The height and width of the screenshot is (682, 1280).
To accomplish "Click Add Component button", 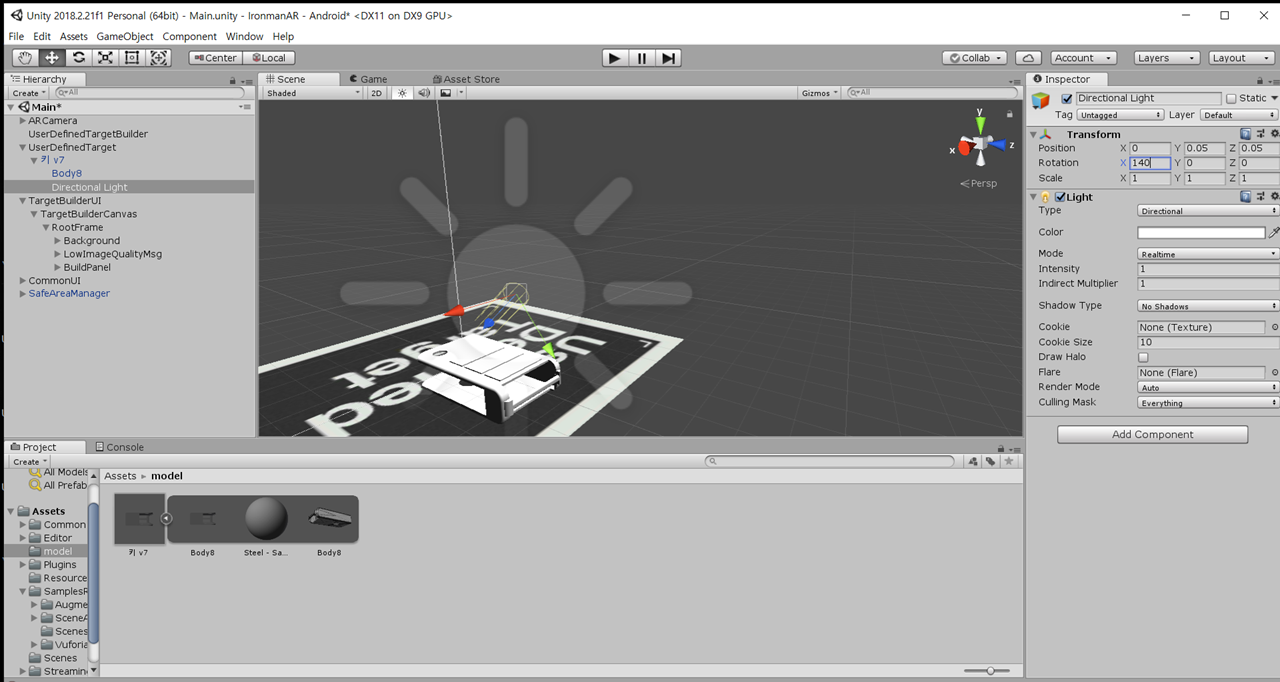I will tap(1152, 435).
